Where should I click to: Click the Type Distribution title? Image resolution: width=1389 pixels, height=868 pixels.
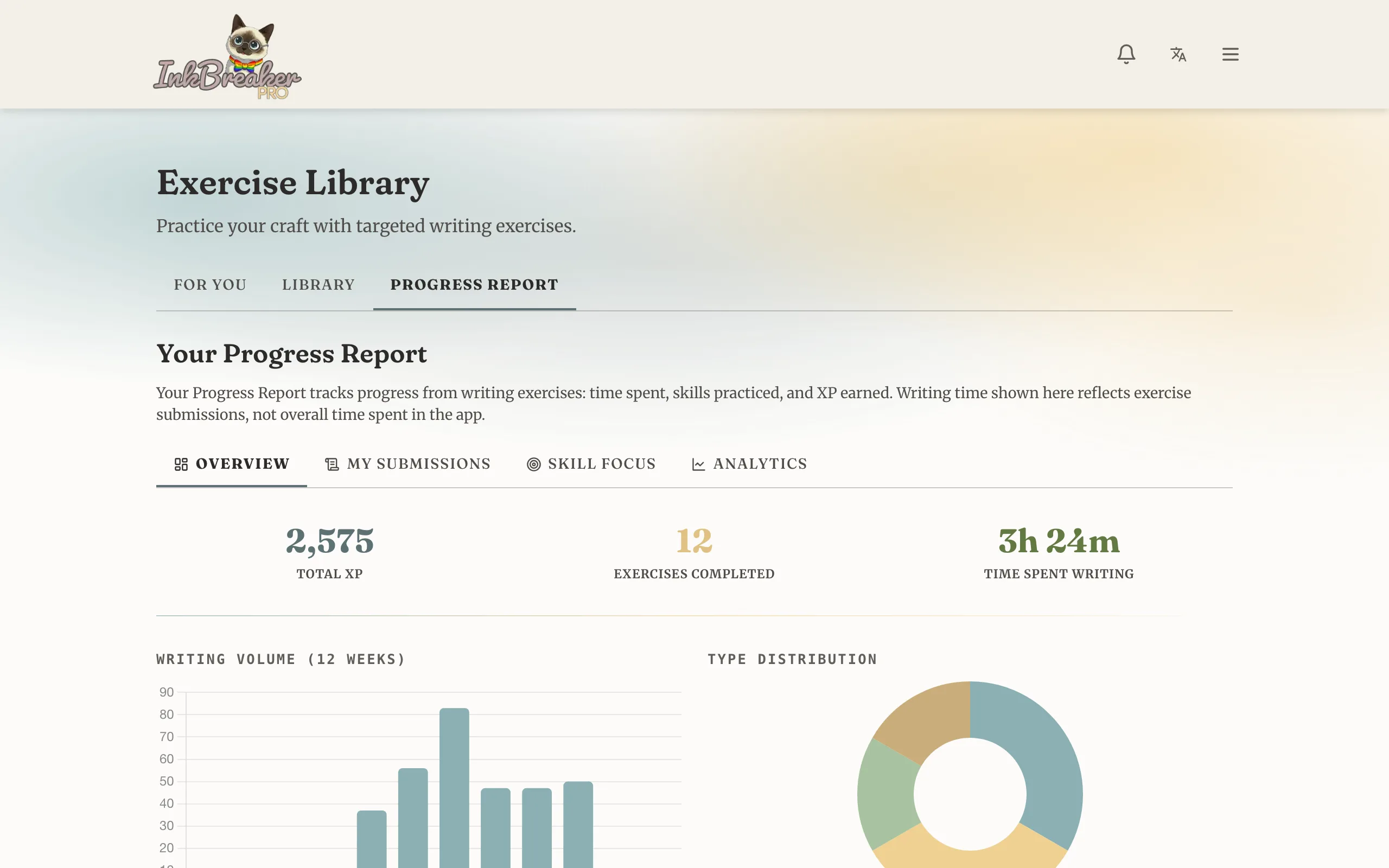[792, 659]
